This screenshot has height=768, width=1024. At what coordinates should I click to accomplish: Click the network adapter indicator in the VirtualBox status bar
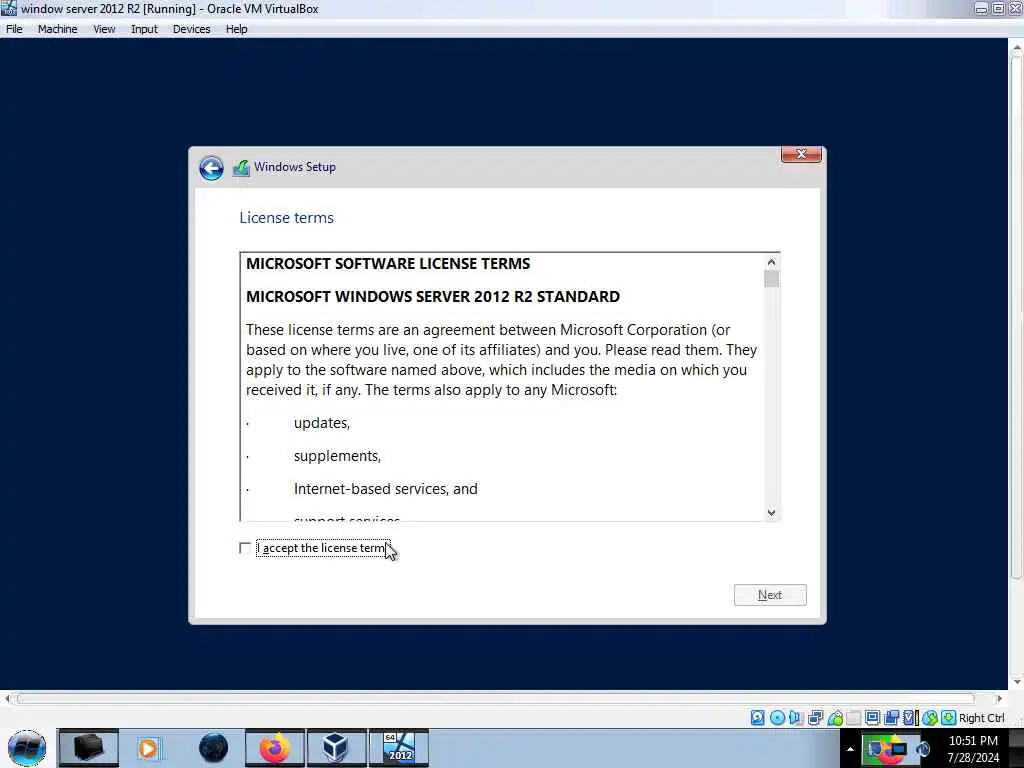pos(815,718)
